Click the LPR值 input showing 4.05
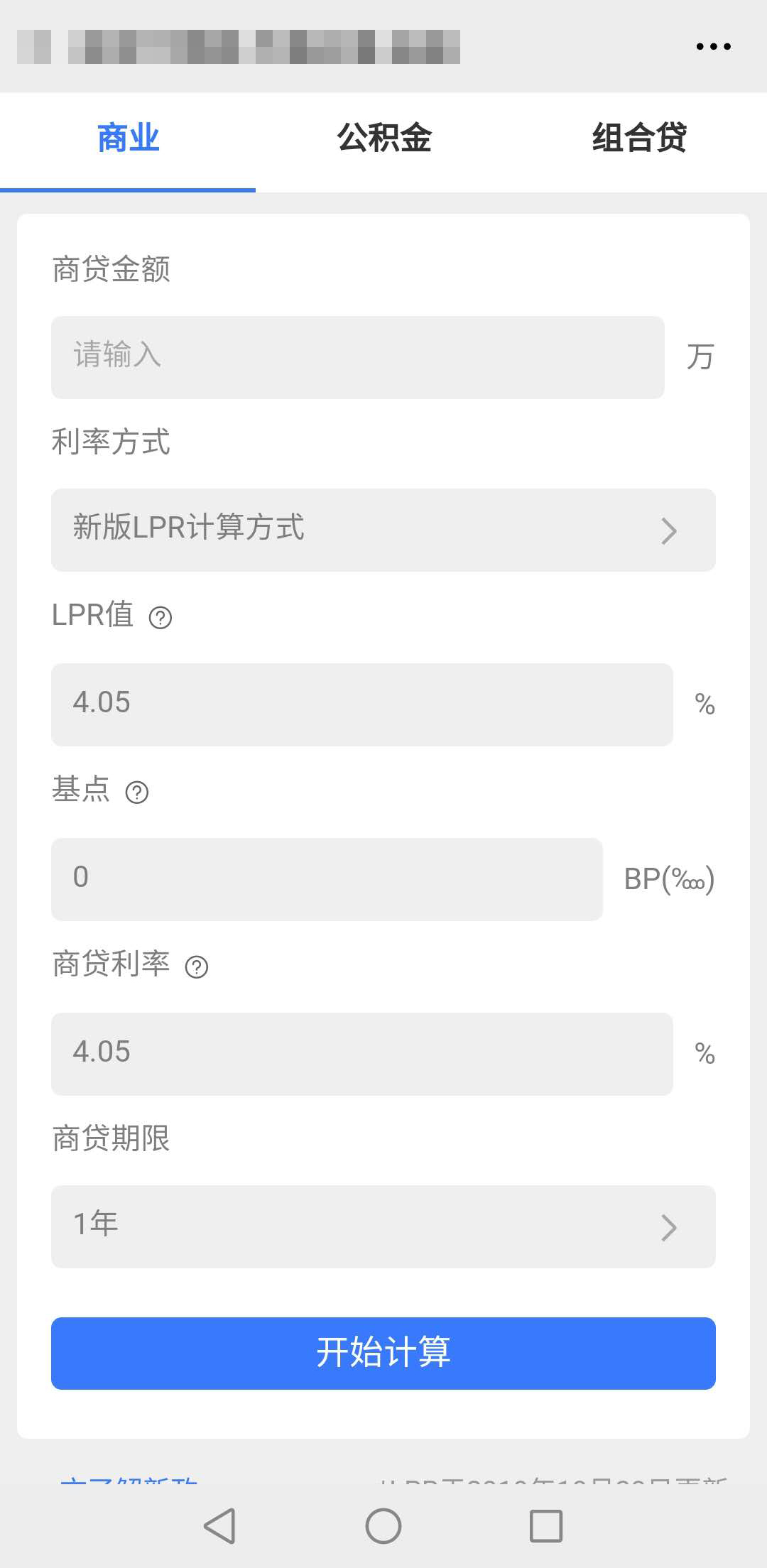 (x=362, y=704)
